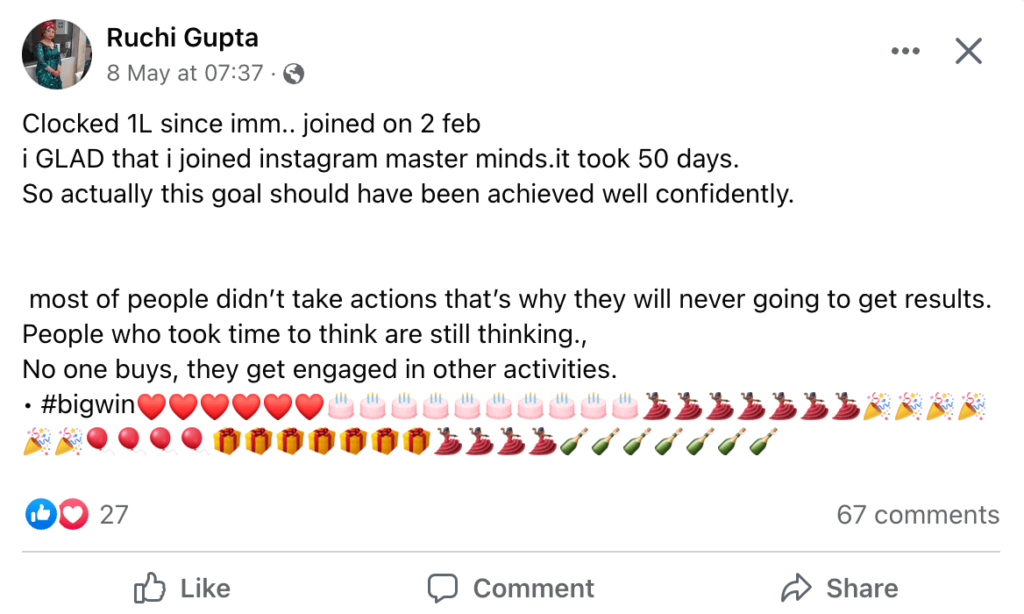Close the post with the X icon

click(968, 51)
